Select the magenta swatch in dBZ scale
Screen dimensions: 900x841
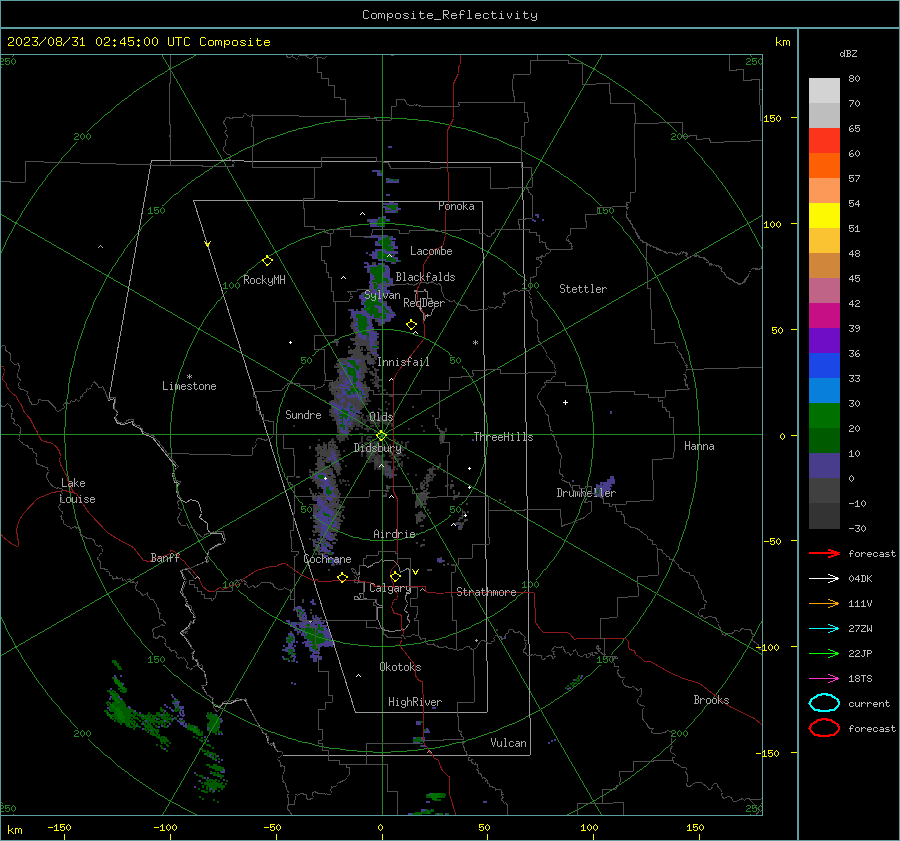[824, 315]
